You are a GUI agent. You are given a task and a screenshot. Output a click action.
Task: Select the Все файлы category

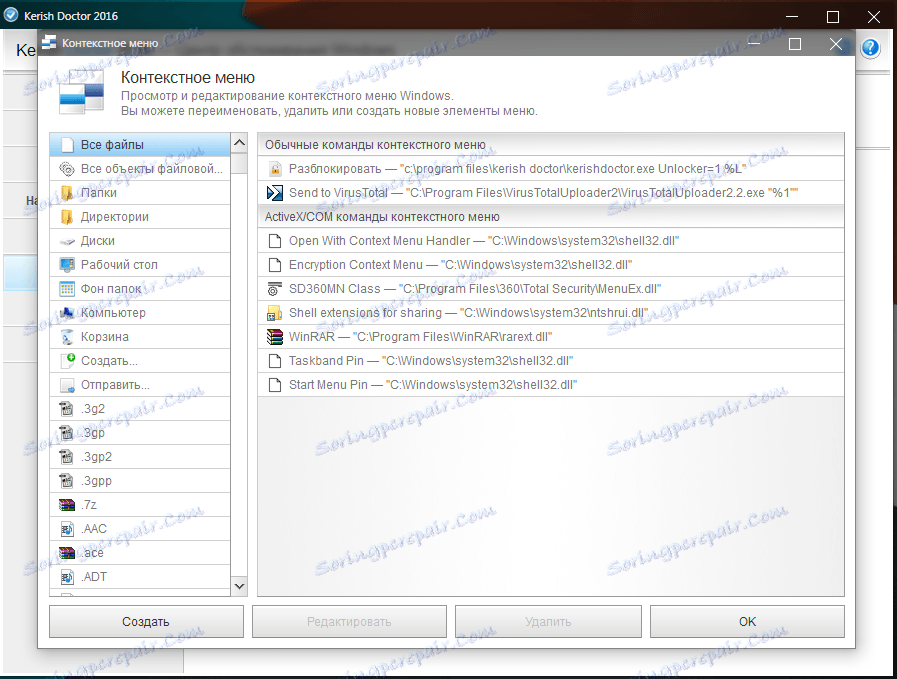tap(140, 145)
